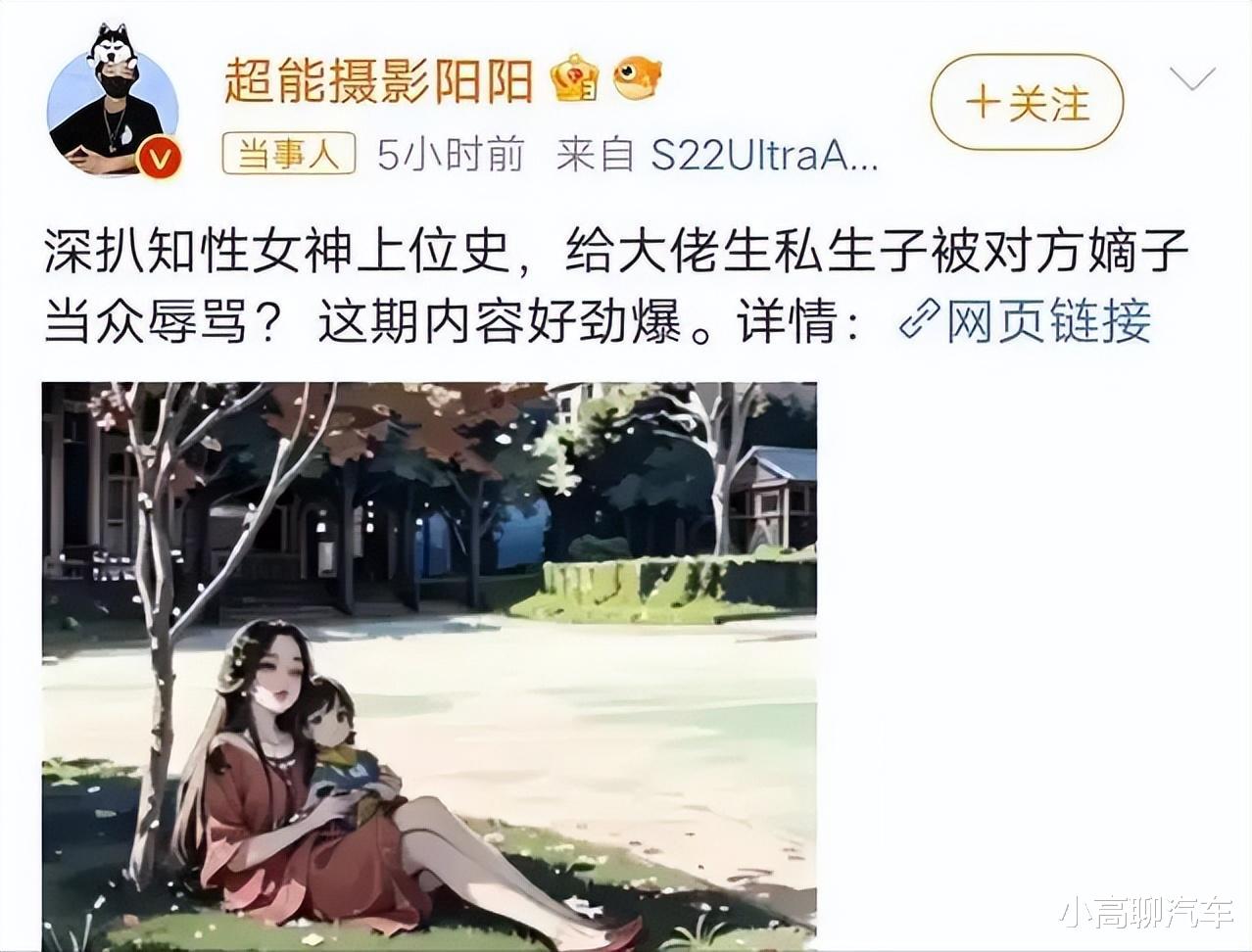Image resolution: width=1252 pixels, height=952 pixels.
Task: Click the 来自 S22UltraA... device source
Action: pos(716,154)
